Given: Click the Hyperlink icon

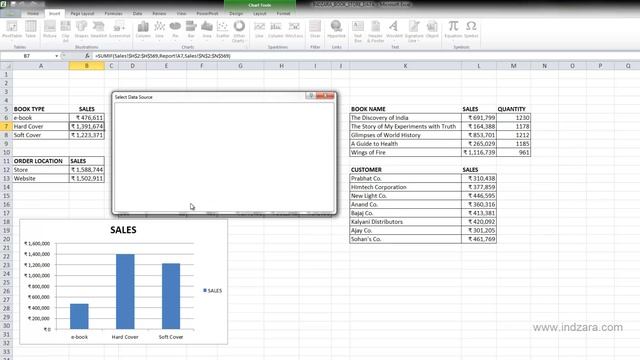Looking at the screenshot, I should [336, 29].
